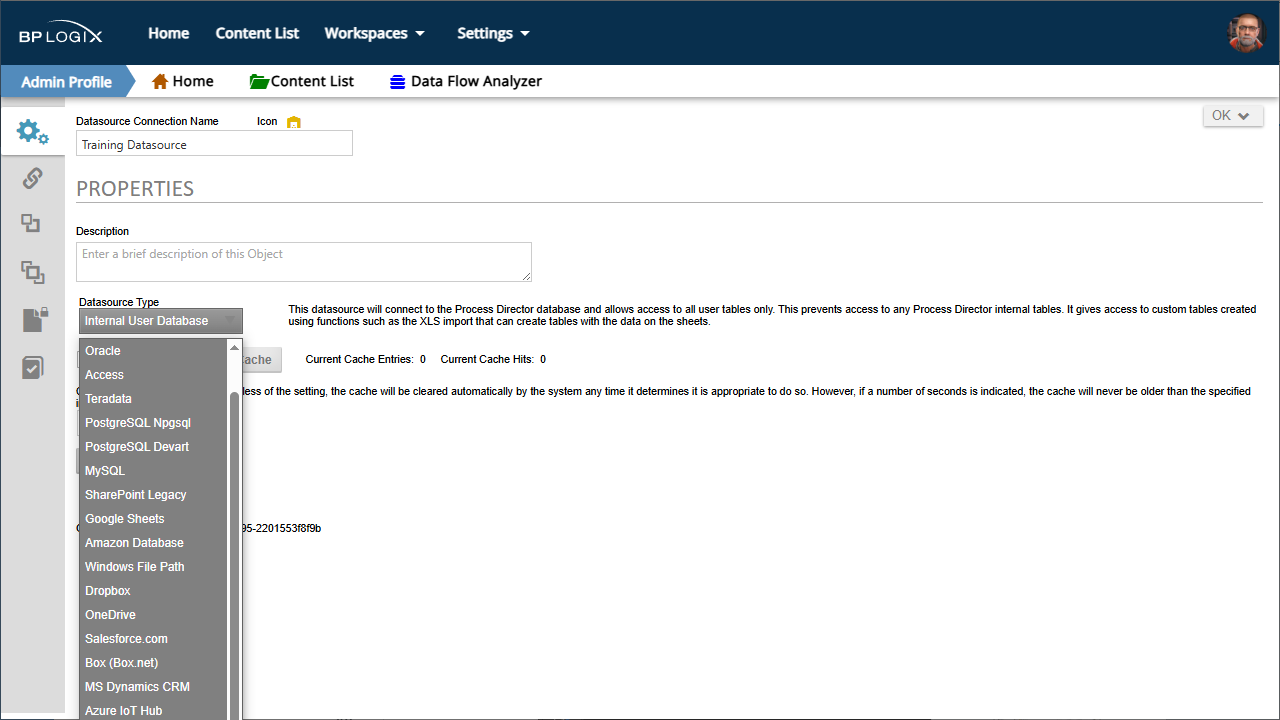Screen dimensions: 1280x720
Task: Click the BP Logix logo
Action: pyautogui.click(x=60, y=33)
